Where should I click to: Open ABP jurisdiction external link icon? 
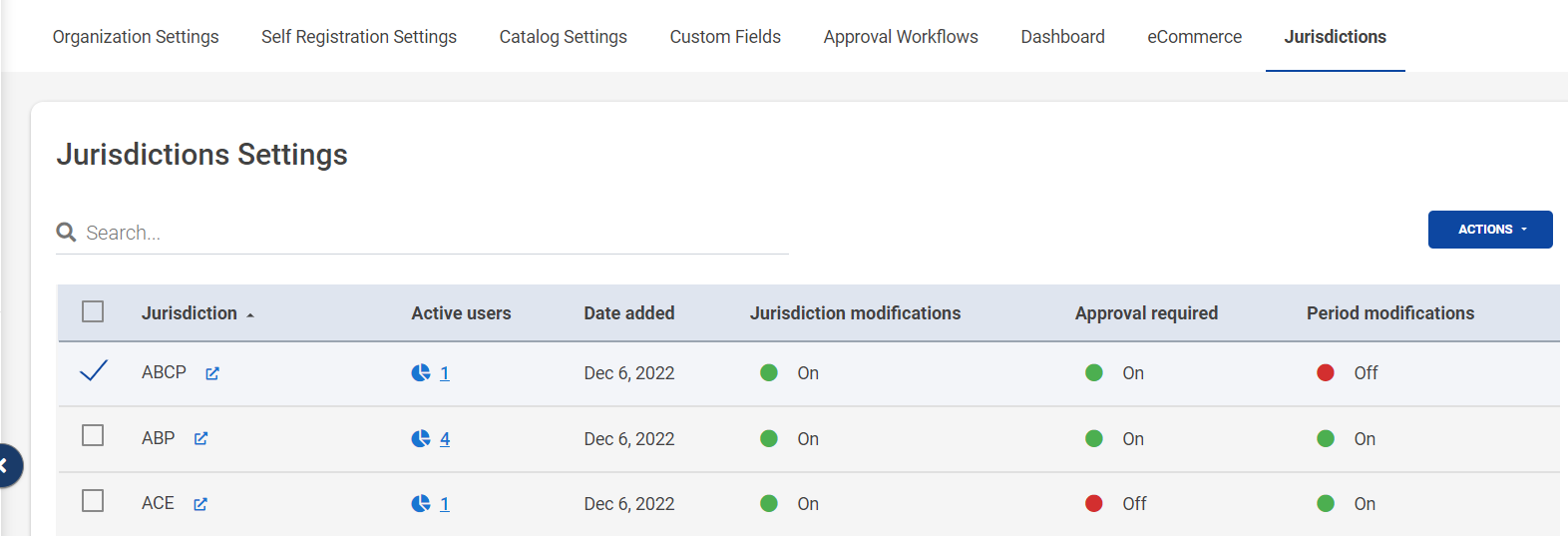200,438
